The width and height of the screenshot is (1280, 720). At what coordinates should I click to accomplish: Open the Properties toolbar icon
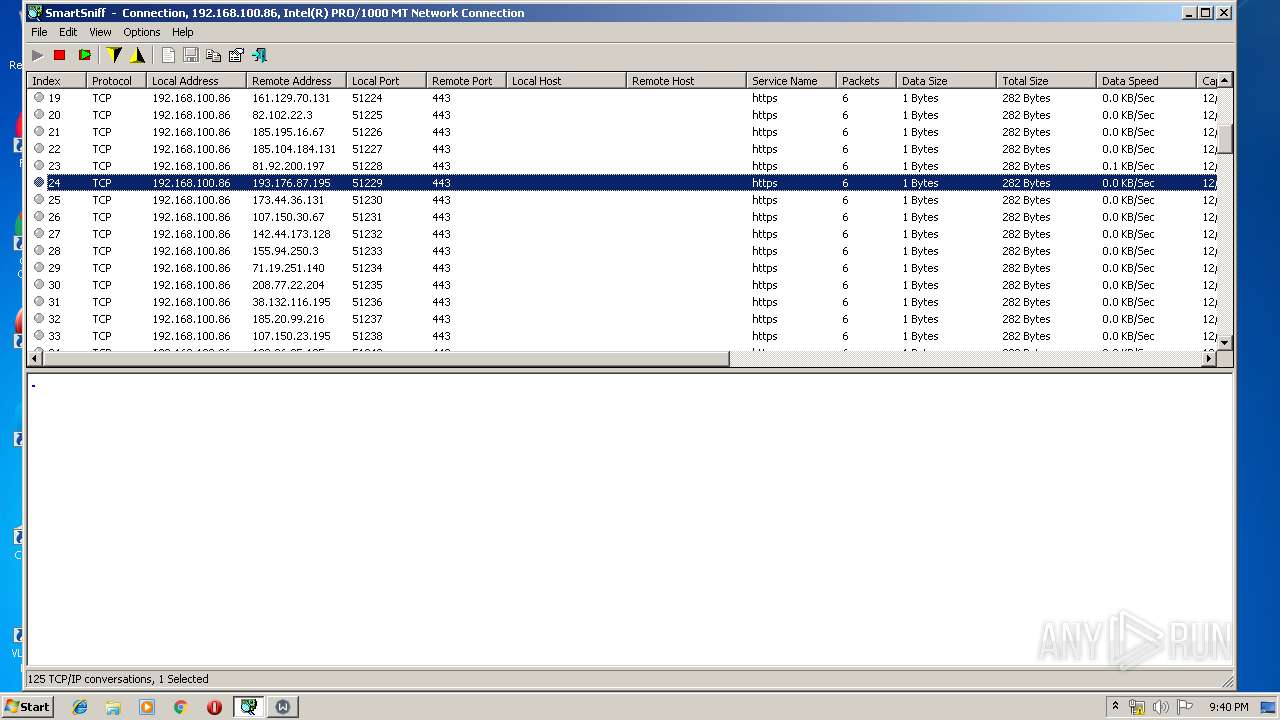coord(236,55)
